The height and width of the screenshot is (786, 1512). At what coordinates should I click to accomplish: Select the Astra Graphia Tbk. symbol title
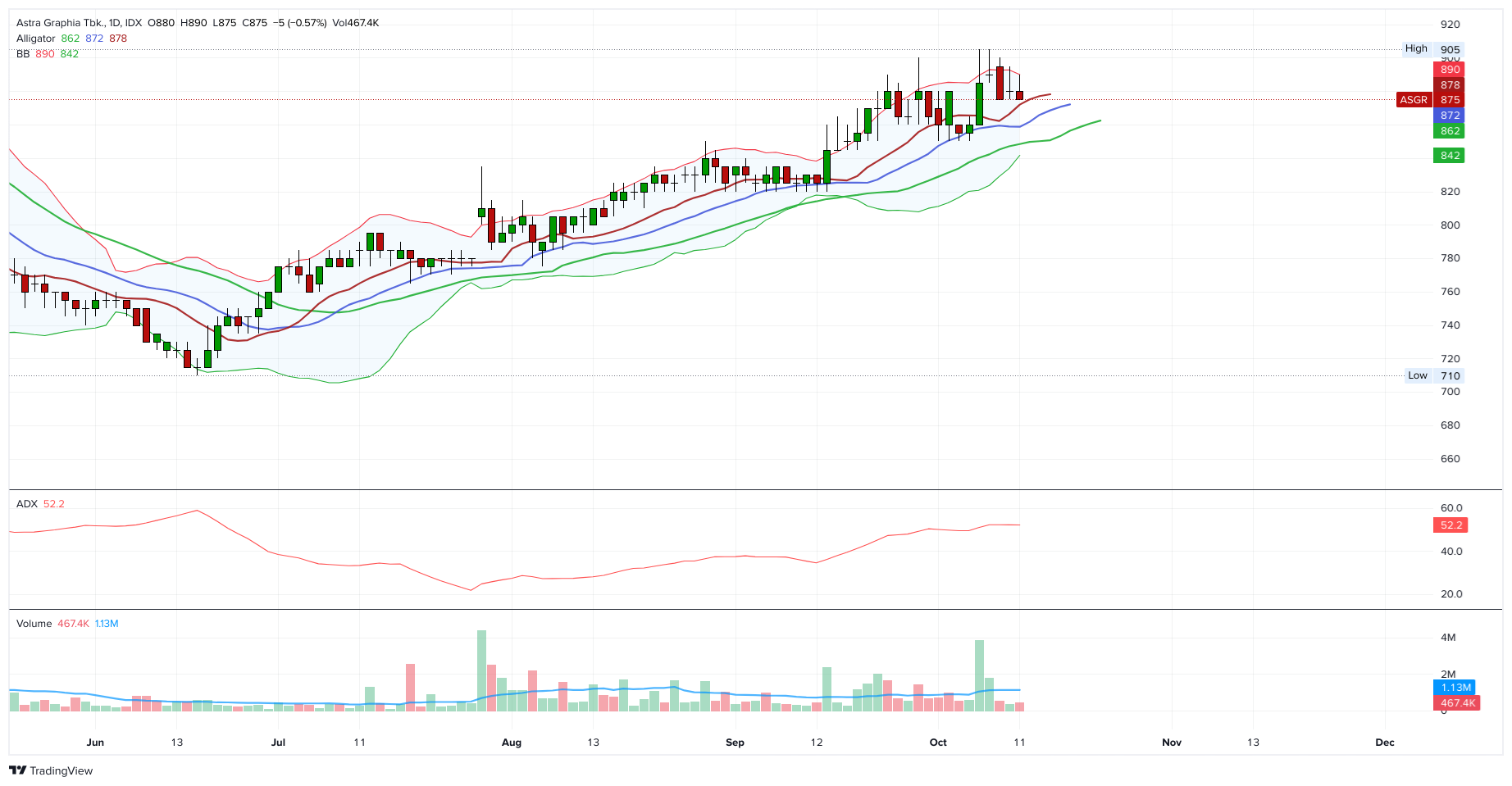(x=60, y=23)
